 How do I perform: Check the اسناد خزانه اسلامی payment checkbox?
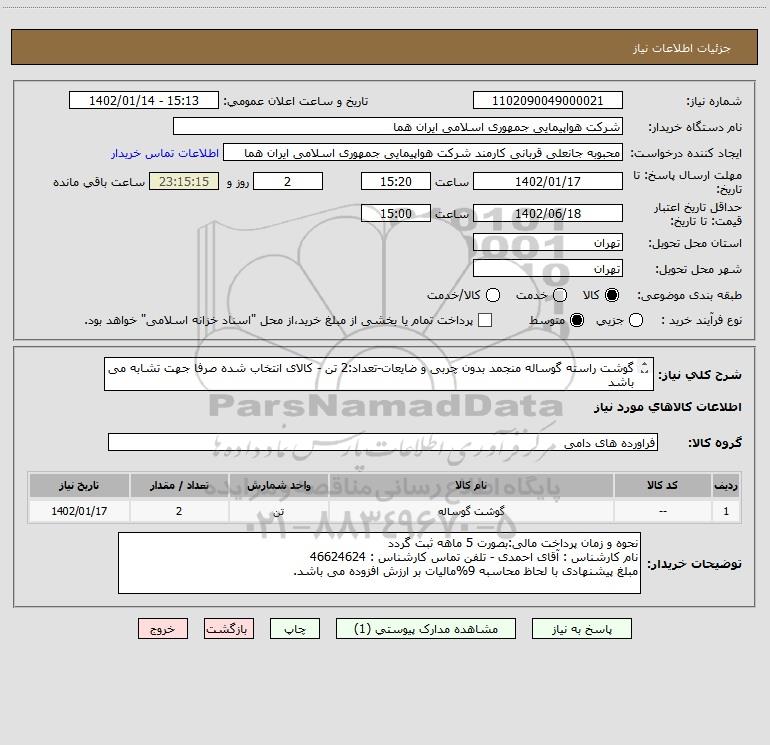tap(485, 320)
